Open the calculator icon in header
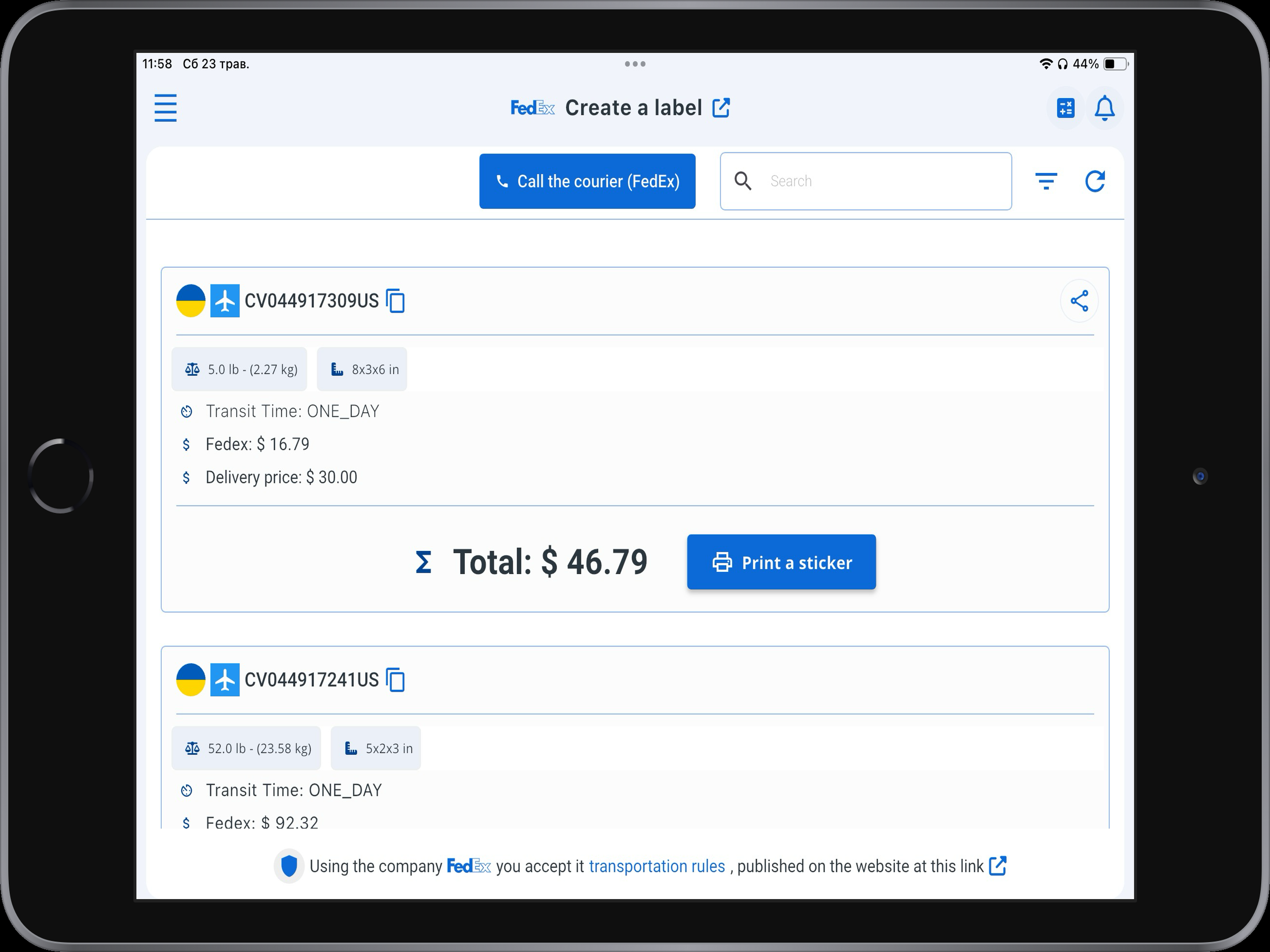Screen dimensions: 1270x952 [1065, 108]
